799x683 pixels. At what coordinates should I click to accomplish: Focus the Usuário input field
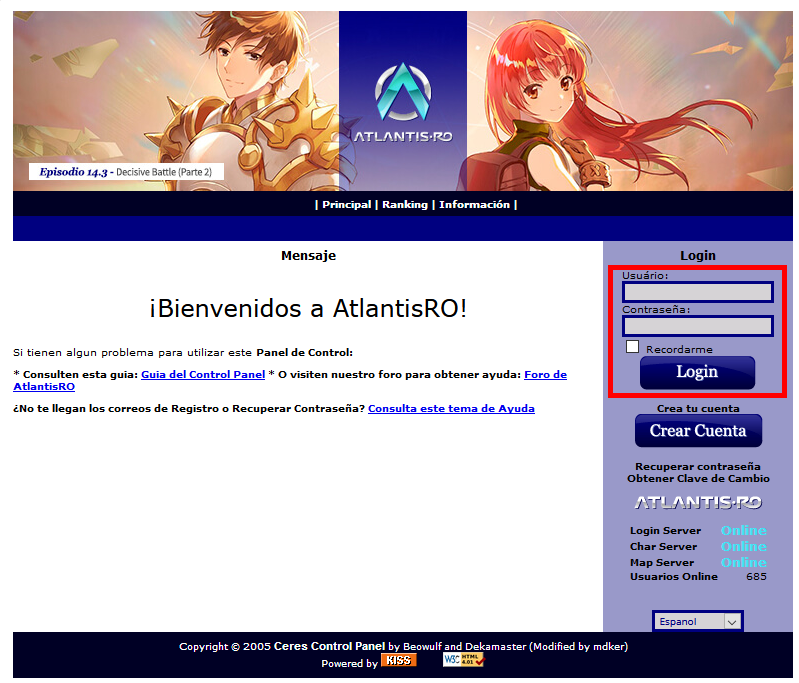tap(698, 292)
